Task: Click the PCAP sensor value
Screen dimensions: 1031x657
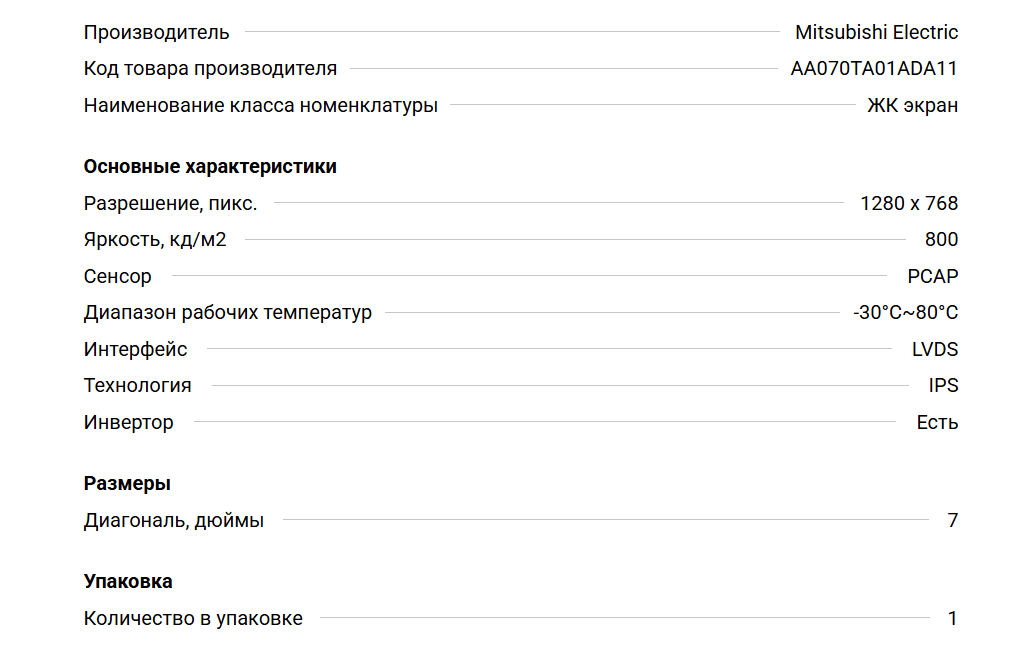Action: coord(932,276)
